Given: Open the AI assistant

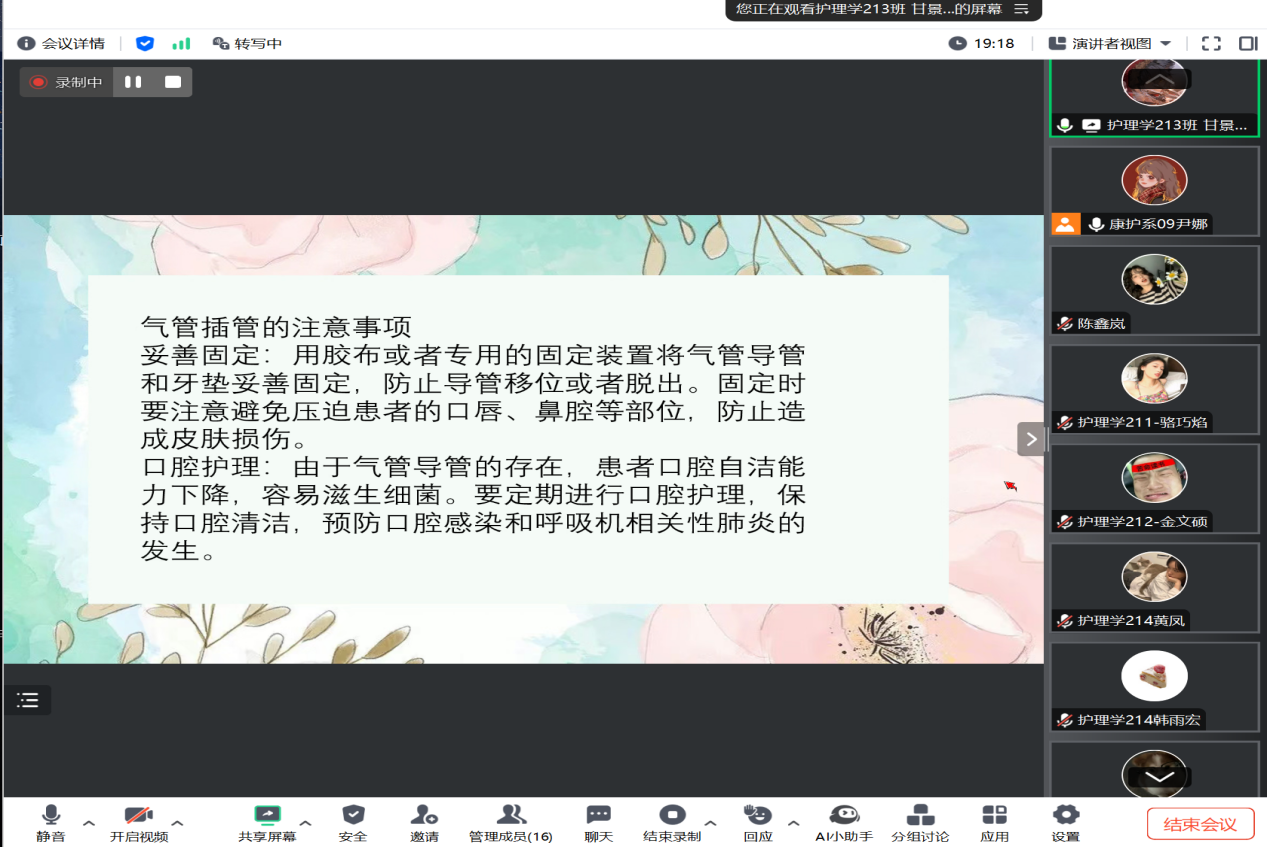Looking at the screenshot, I should (x=844, y=822).
